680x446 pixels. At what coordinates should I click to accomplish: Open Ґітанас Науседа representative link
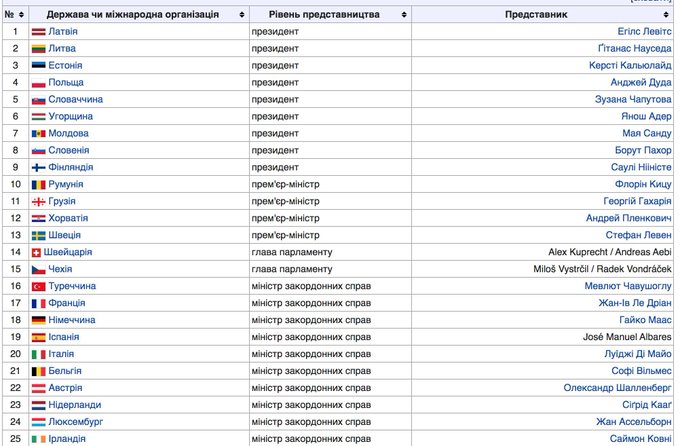(635, 49)
